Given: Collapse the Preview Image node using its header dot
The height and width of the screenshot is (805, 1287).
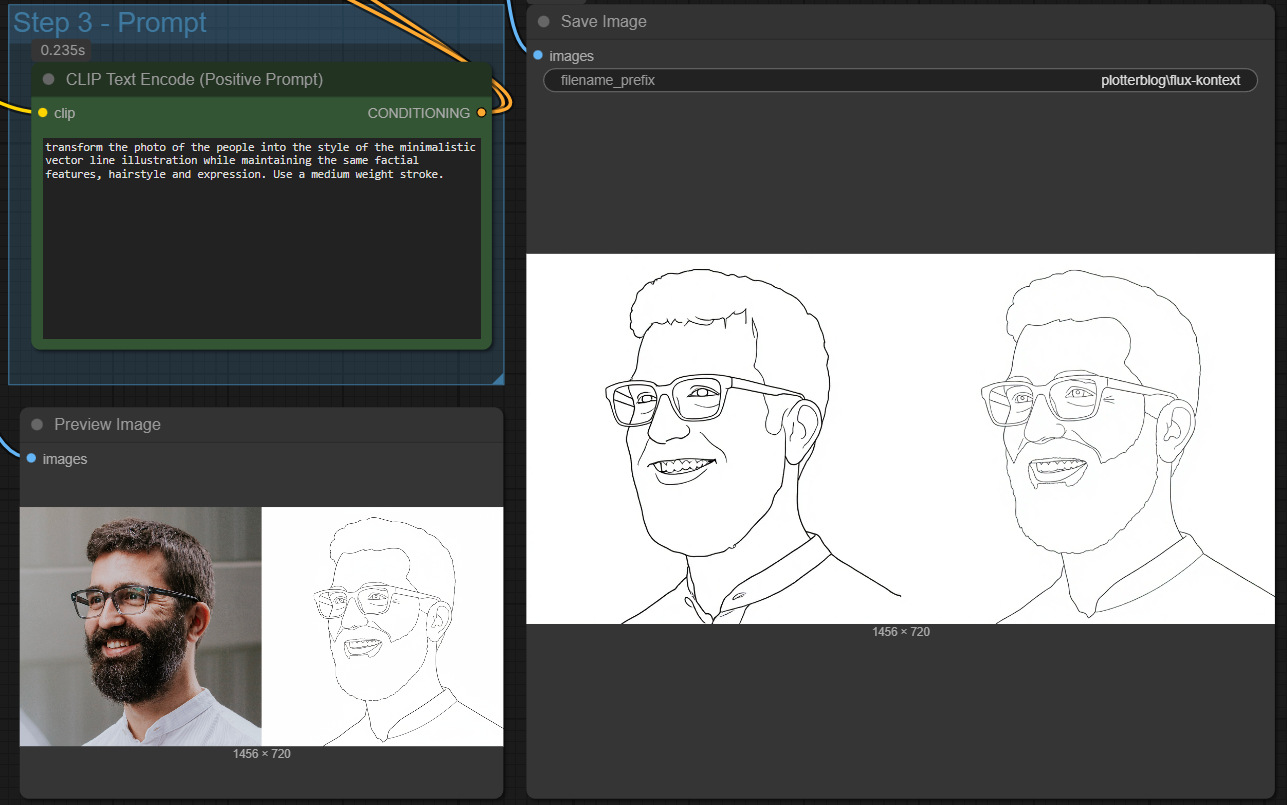Looking at the screenshot, I should click(x=37, y=424).
